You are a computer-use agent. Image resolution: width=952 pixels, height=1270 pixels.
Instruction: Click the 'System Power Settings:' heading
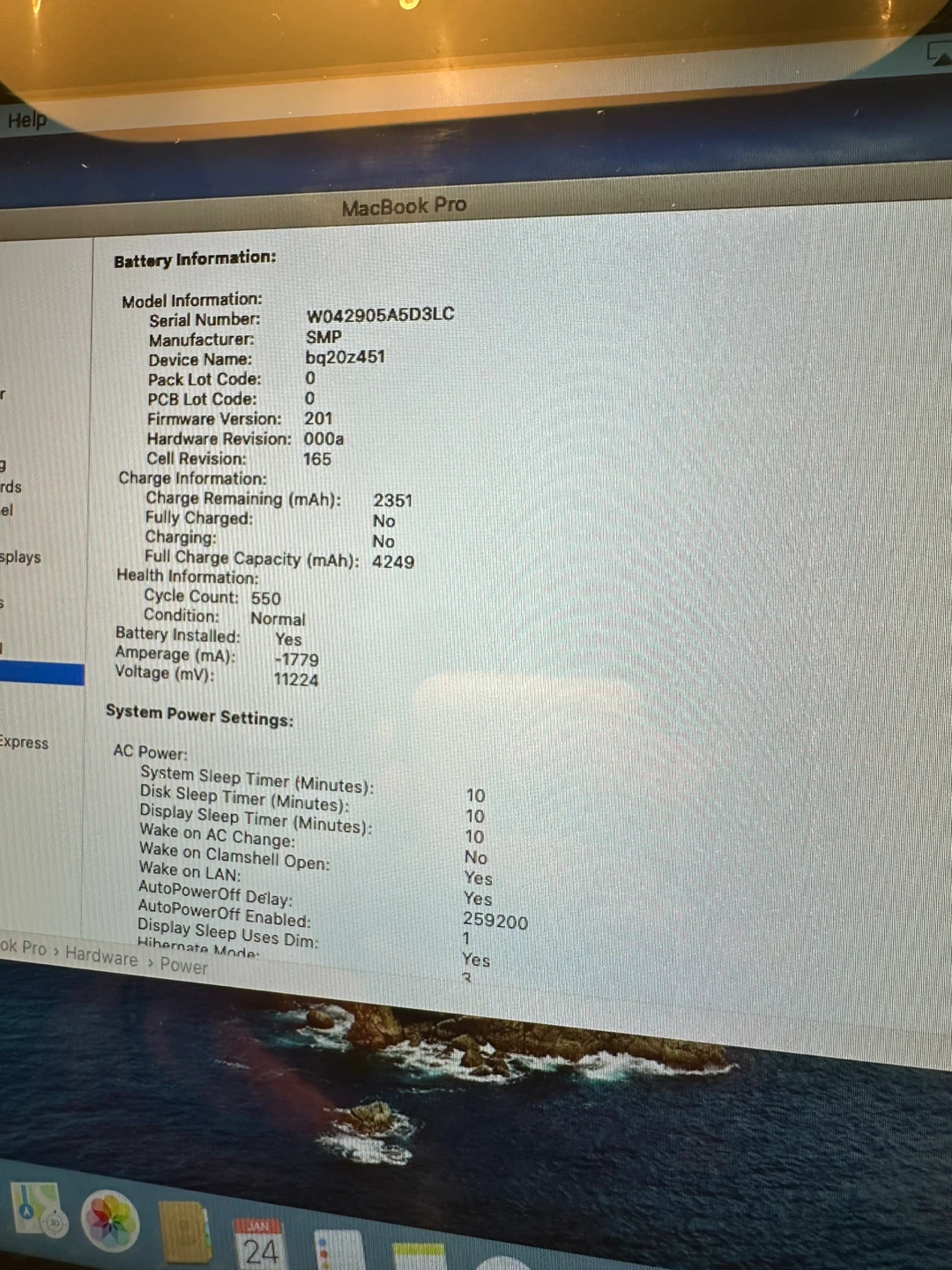point(199,715)
